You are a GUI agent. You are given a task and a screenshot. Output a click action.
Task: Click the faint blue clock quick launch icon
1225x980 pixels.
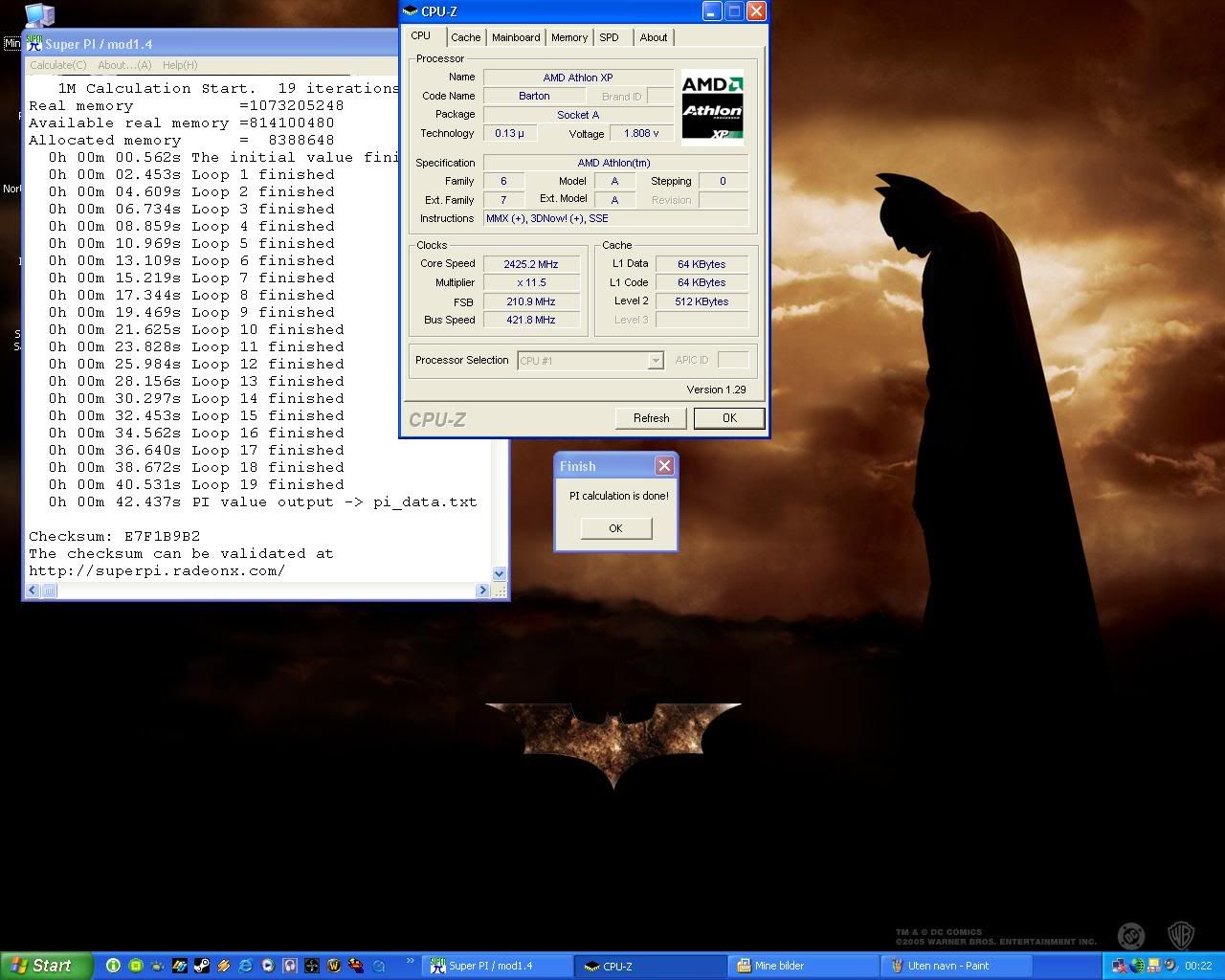point(378,966)
